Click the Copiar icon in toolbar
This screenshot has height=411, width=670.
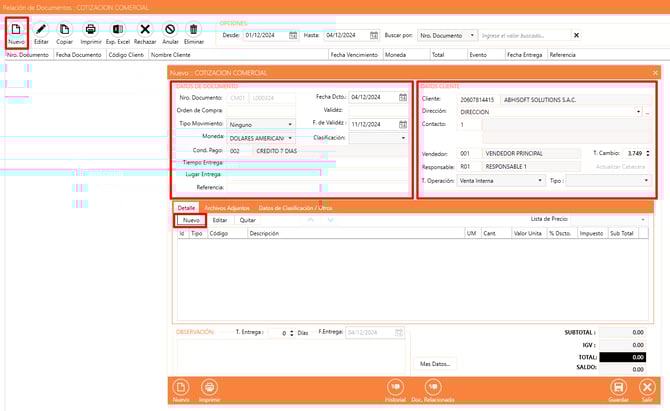(x=65, y=29)
